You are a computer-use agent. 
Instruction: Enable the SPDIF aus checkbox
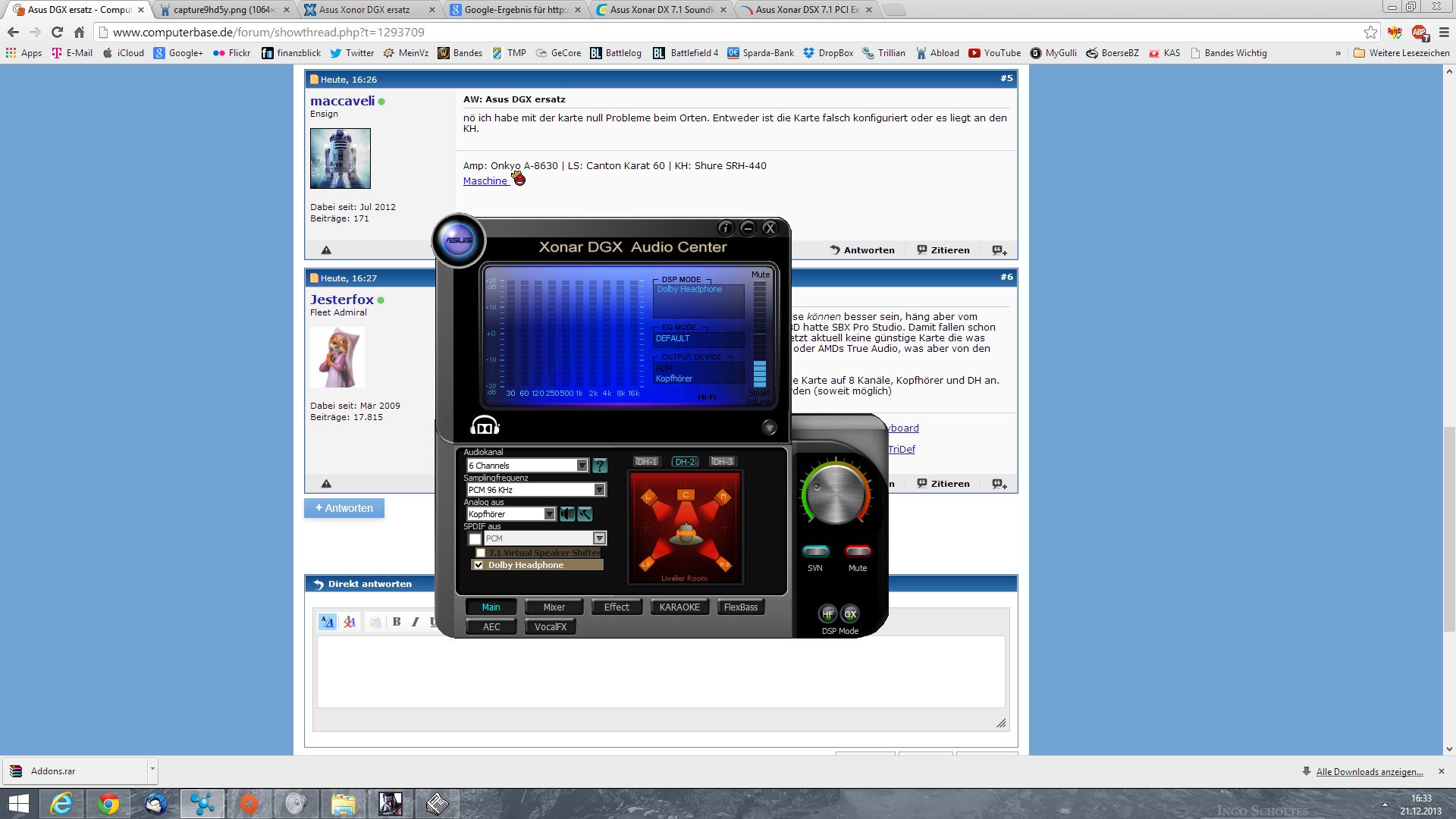[x=475, y=538]
